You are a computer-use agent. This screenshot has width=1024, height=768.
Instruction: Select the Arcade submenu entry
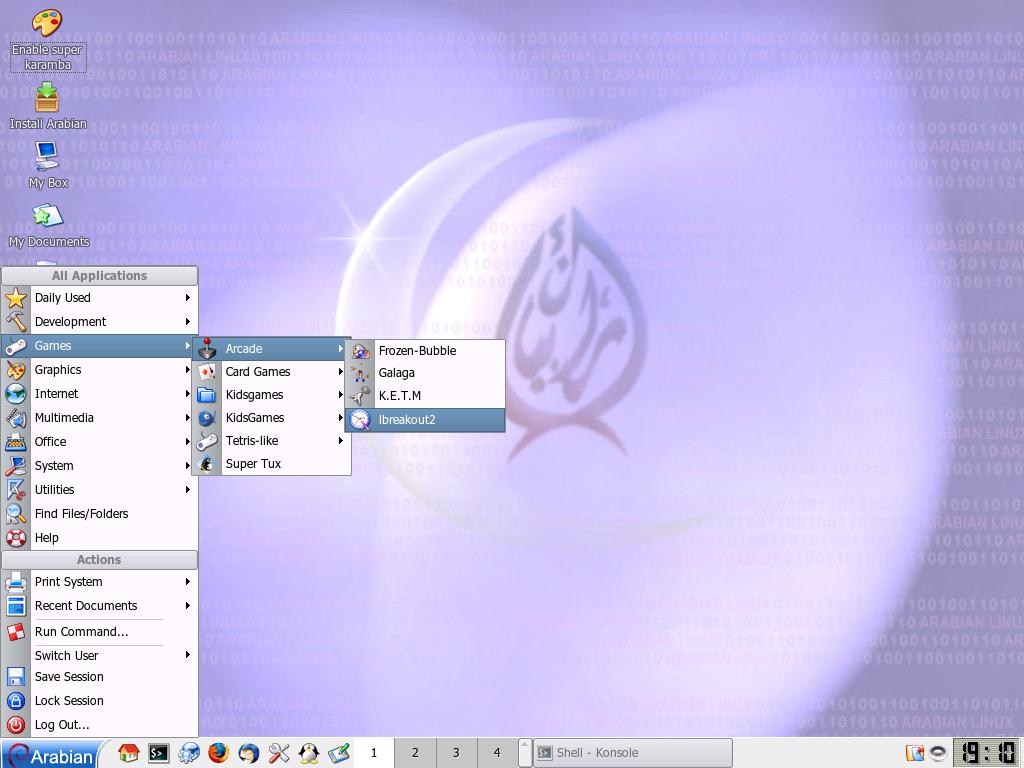272,349
